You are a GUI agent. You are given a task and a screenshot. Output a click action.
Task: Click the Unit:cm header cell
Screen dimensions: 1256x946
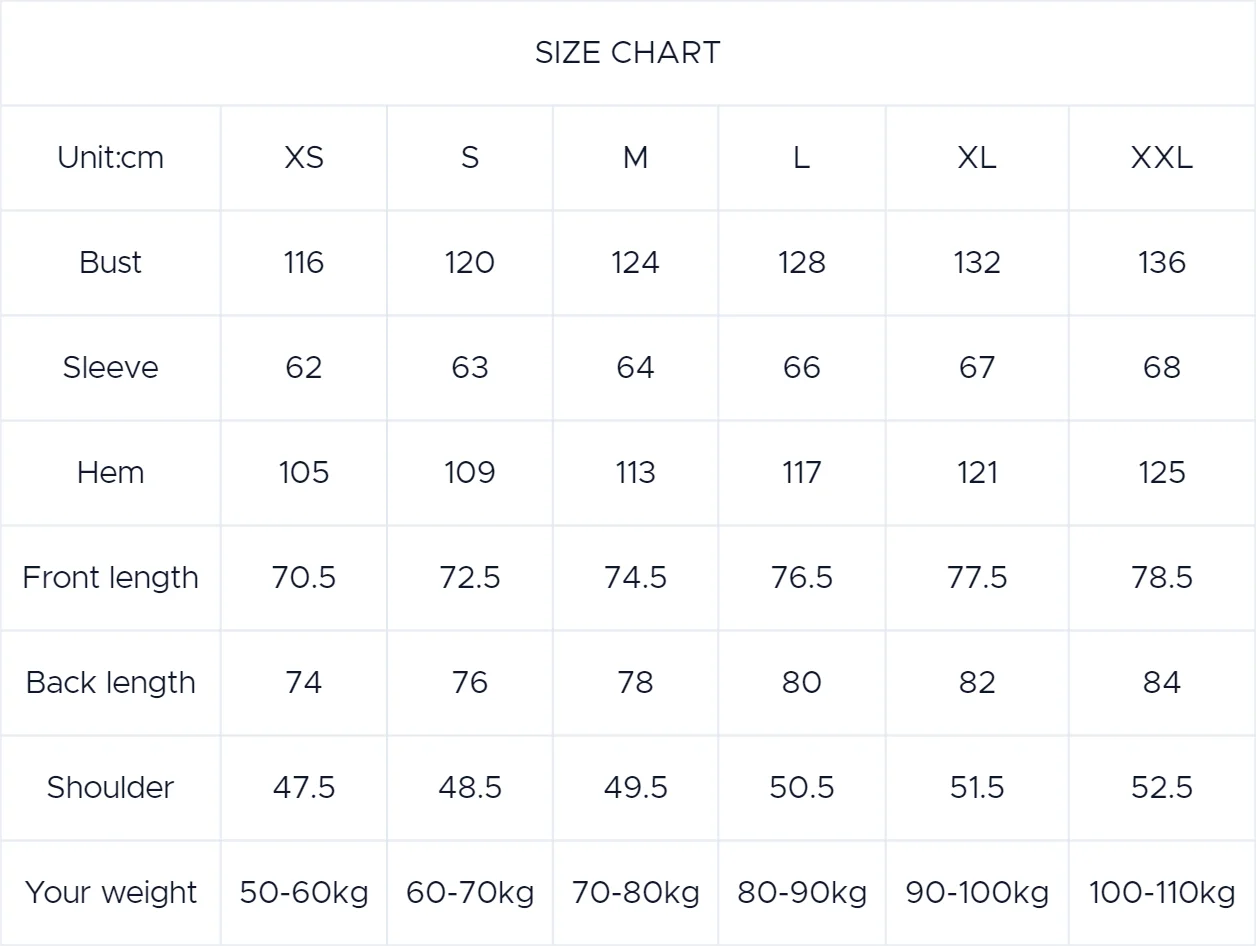pyautogui.click(x=110, y=158)
